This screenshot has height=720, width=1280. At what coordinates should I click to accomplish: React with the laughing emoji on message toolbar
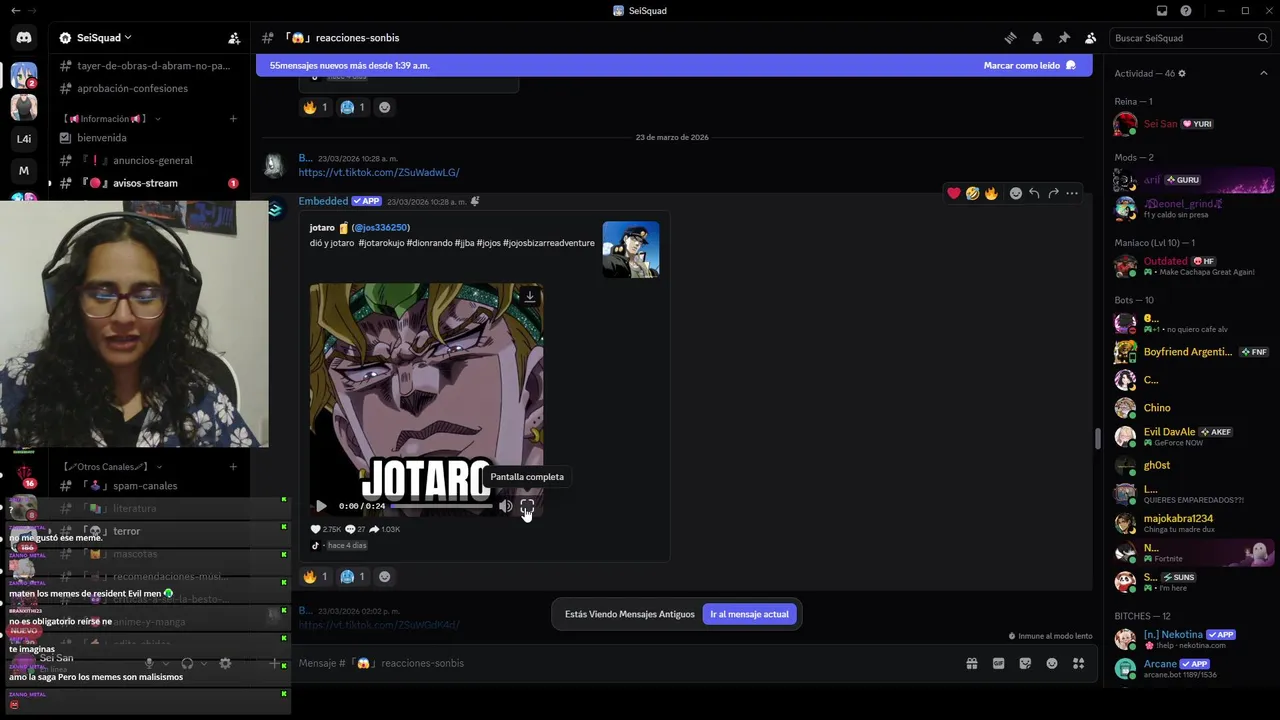tap(972, 193)
